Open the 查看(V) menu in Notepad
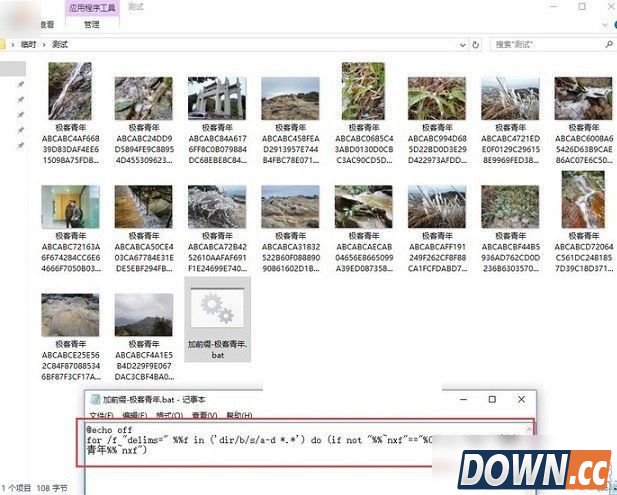 click(205, 415)
